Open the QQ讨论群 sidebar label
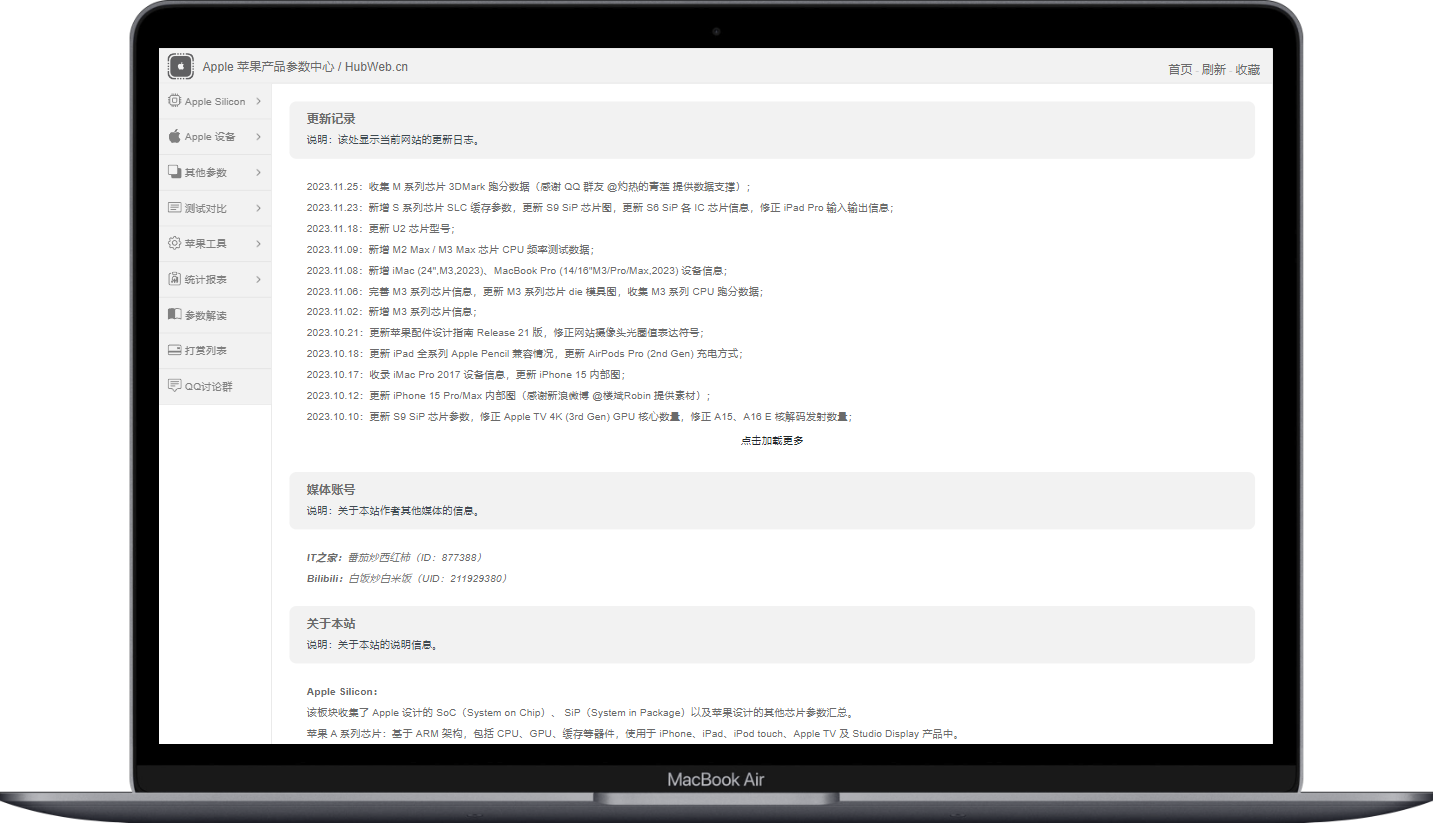 [209, 387]
